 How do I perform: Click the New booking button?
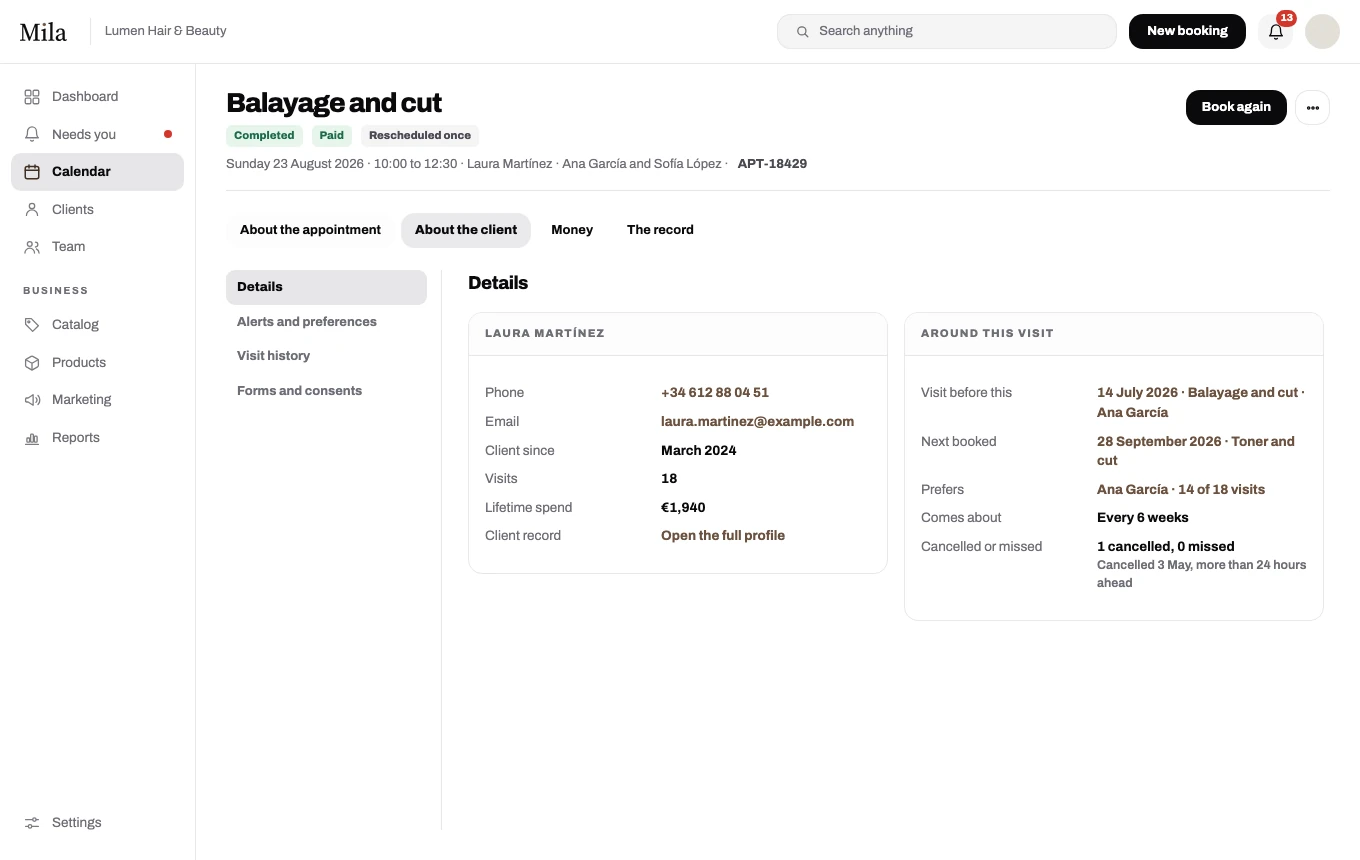(x=1187, y=31)
